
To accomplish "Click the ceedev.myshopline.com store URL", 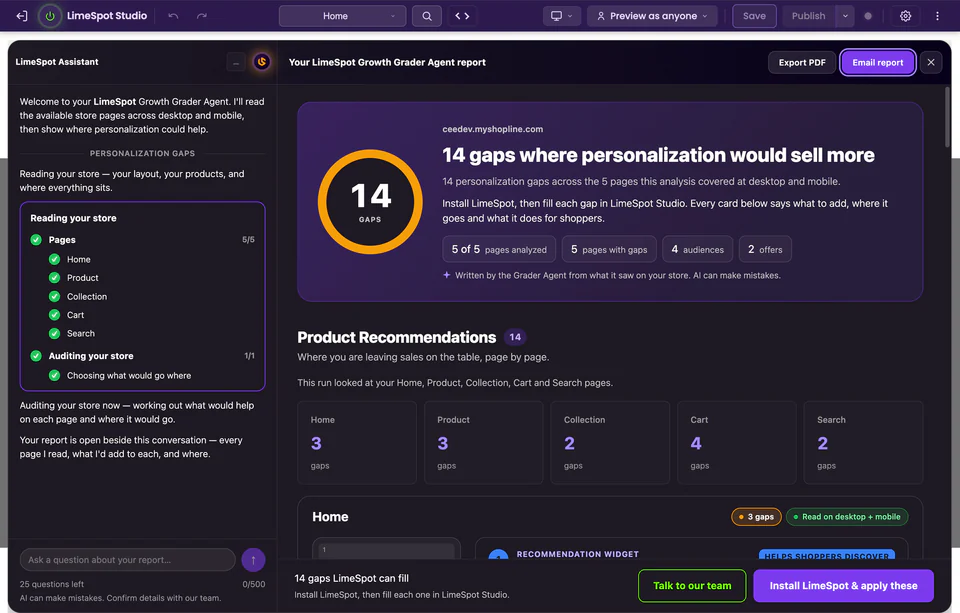I will tap(492, 129).
